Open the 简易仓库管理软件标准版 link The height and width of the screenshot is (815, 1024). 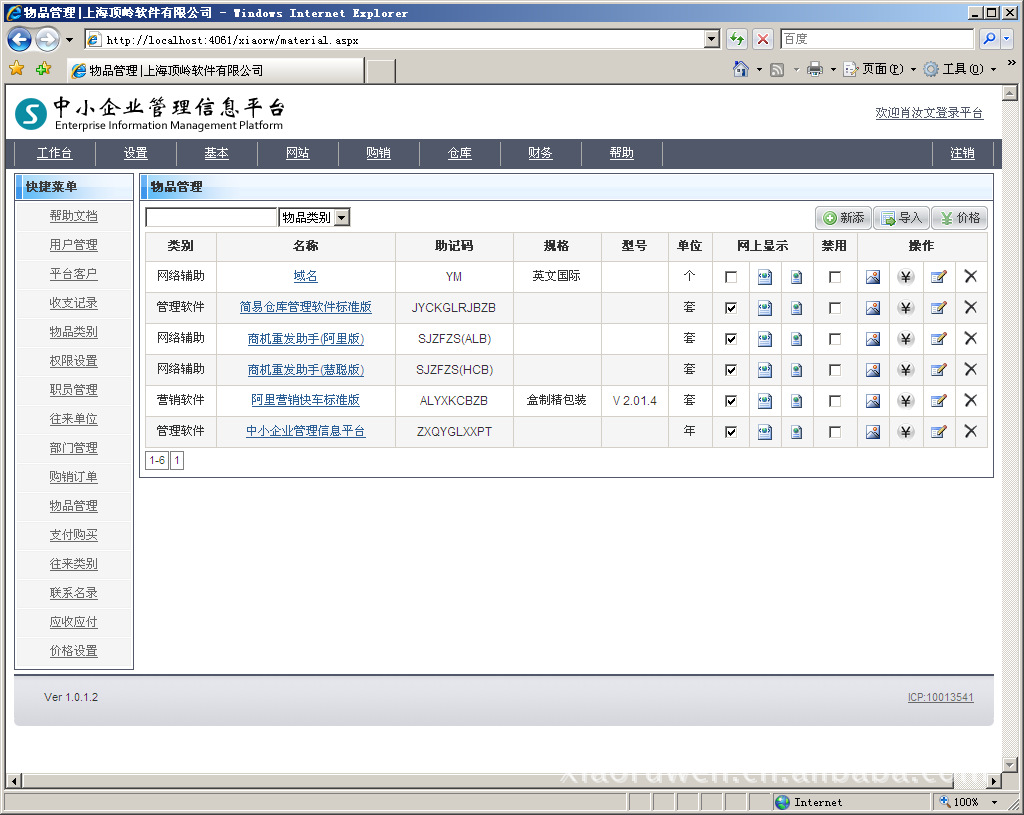305,307
